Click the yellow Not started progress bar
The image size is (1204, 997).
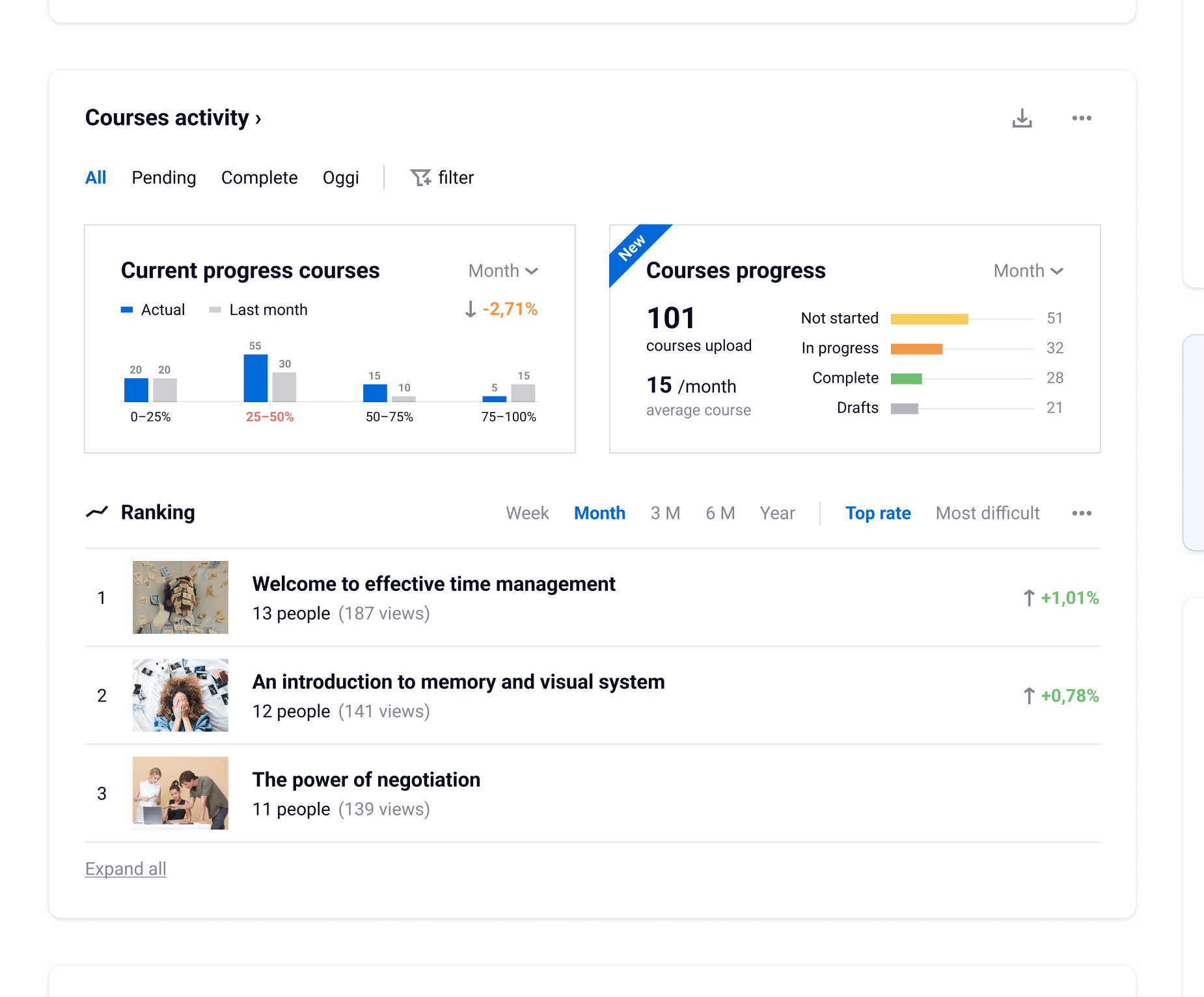[x=929, y=319]
